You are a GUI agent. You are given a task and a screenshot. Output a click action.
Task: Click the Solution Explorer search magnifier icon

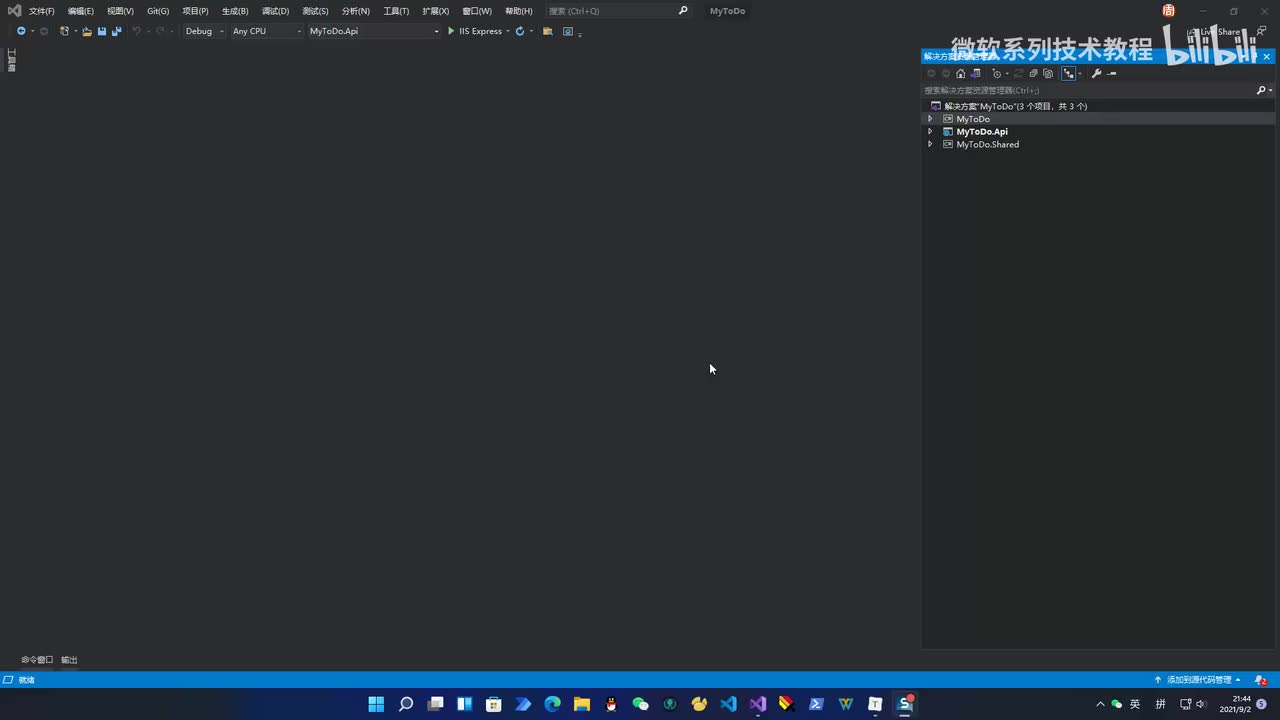point(1261,90)
